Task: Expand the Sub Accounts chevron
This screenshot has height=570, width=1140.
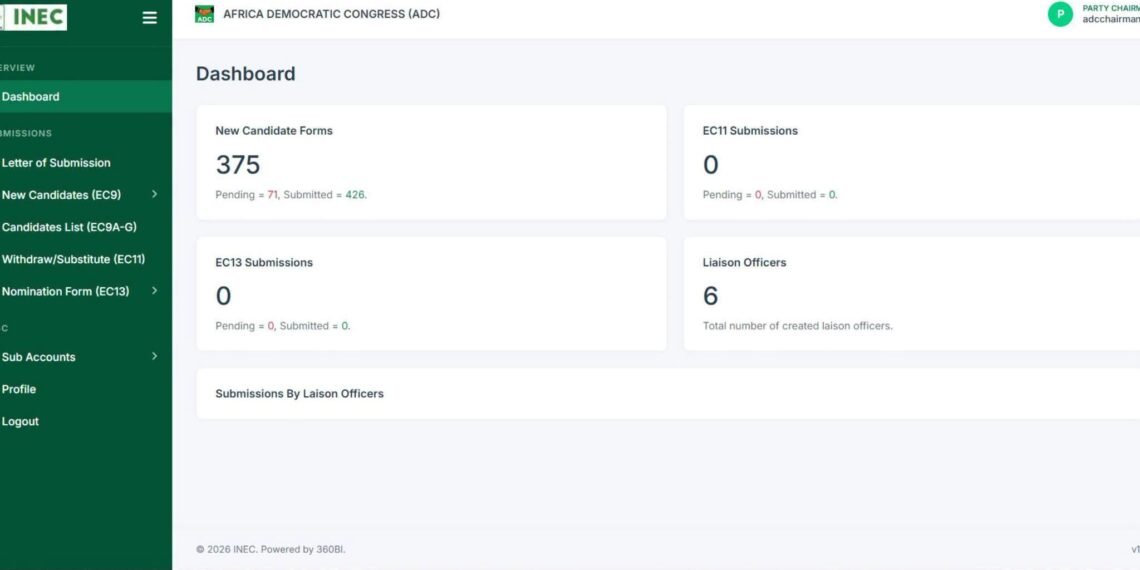Action: [154, 356]
